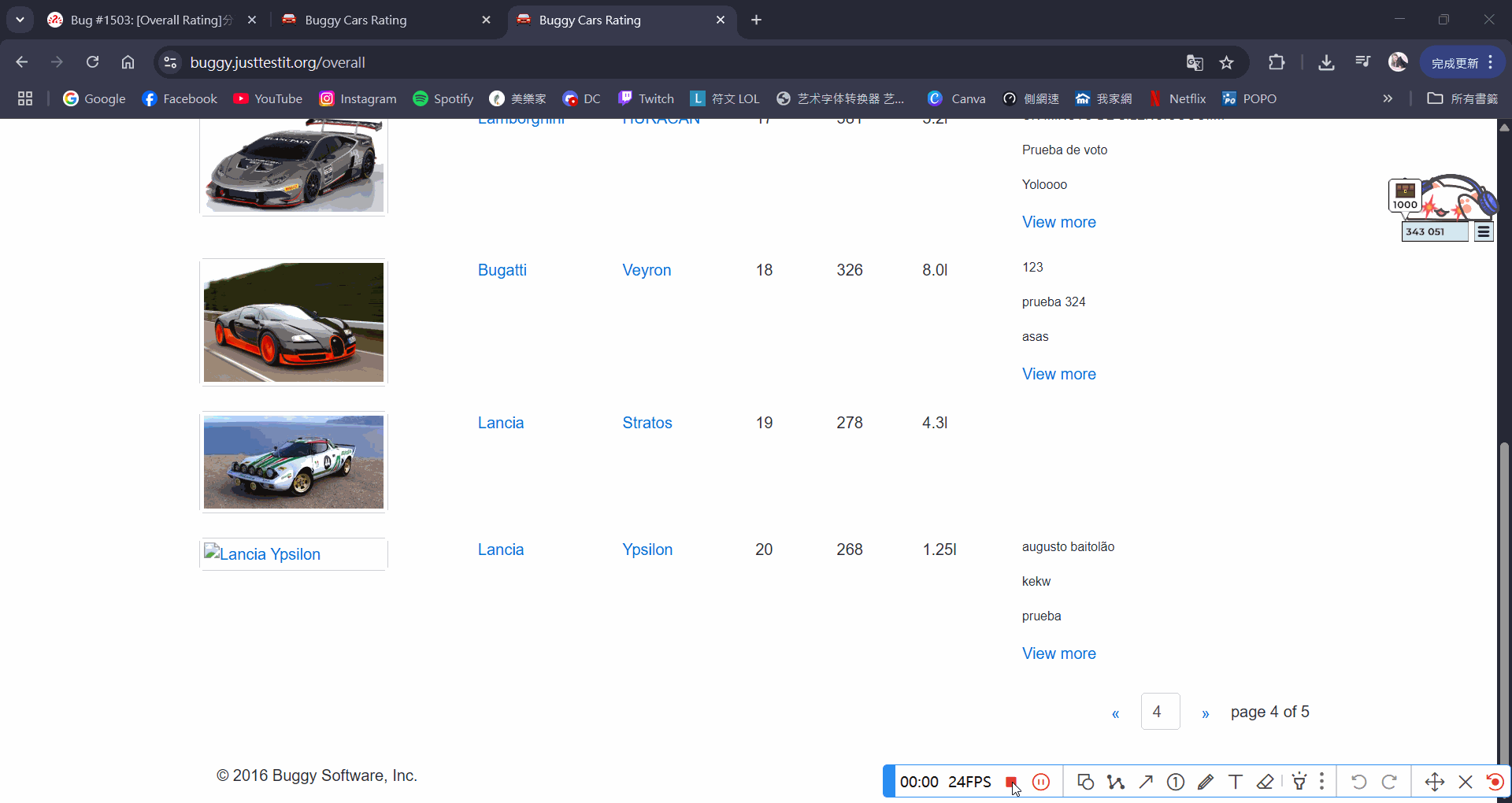Open a new tab

[756, 20]
